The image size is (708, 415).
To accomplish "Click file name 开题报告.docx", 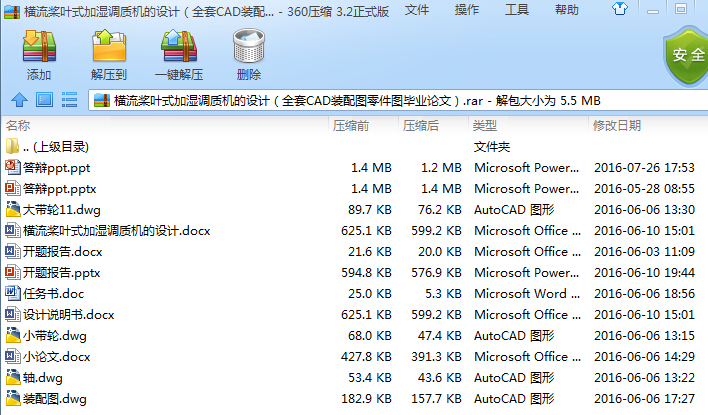I will [62, 252].
